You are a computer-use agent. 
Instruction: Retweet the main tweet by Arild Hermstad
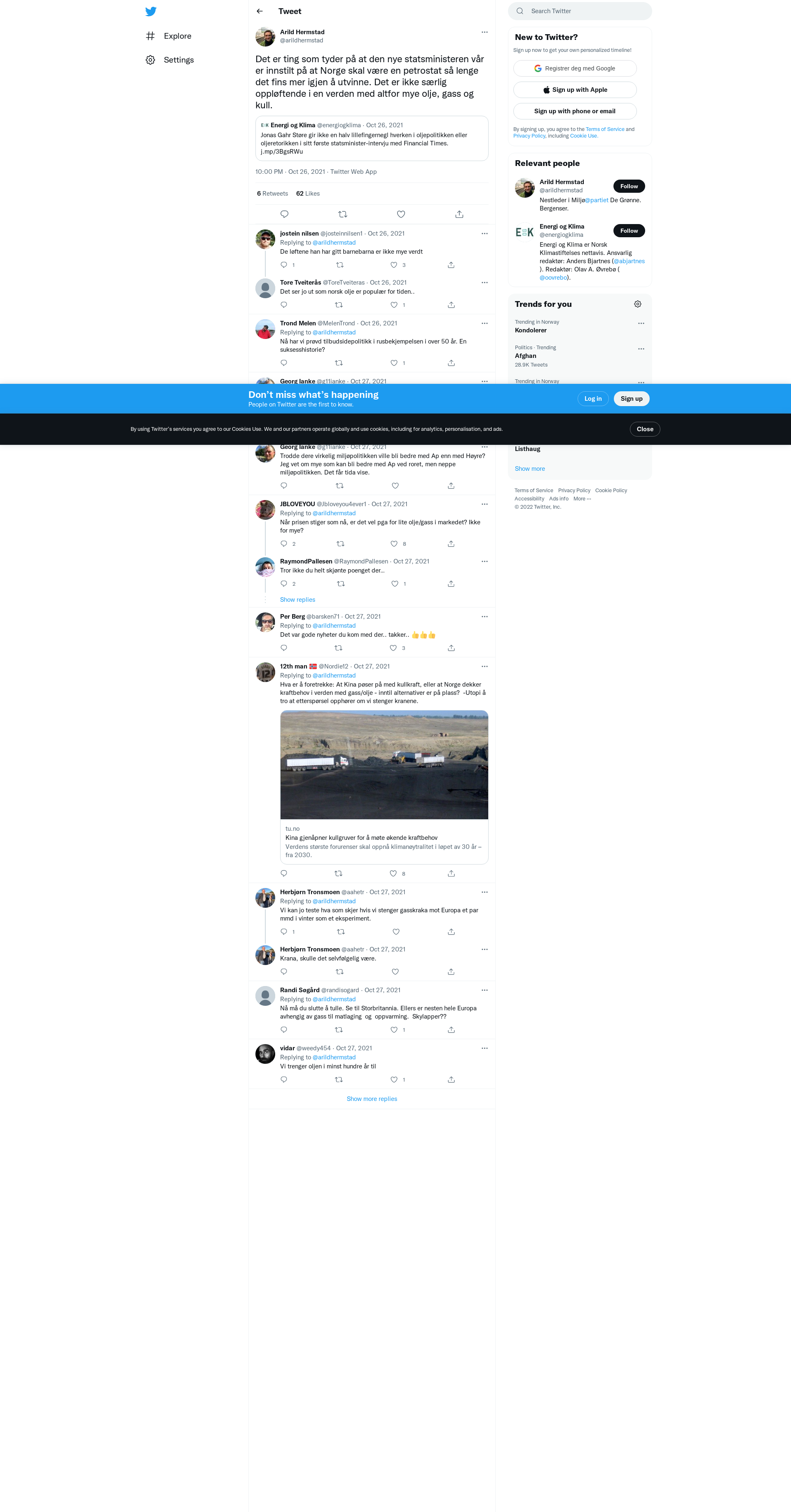342,214
